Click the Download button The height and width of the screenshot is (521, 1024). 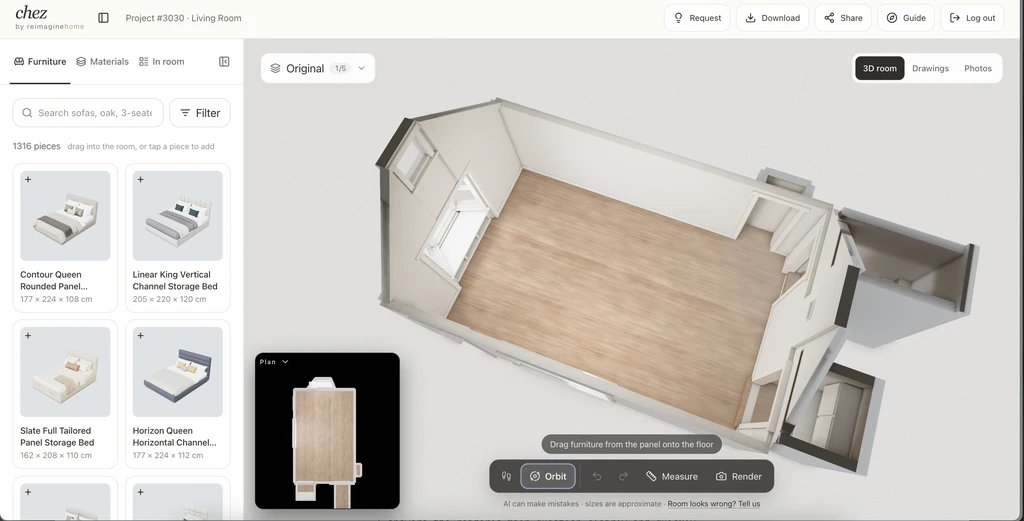[x=773, y=18]
